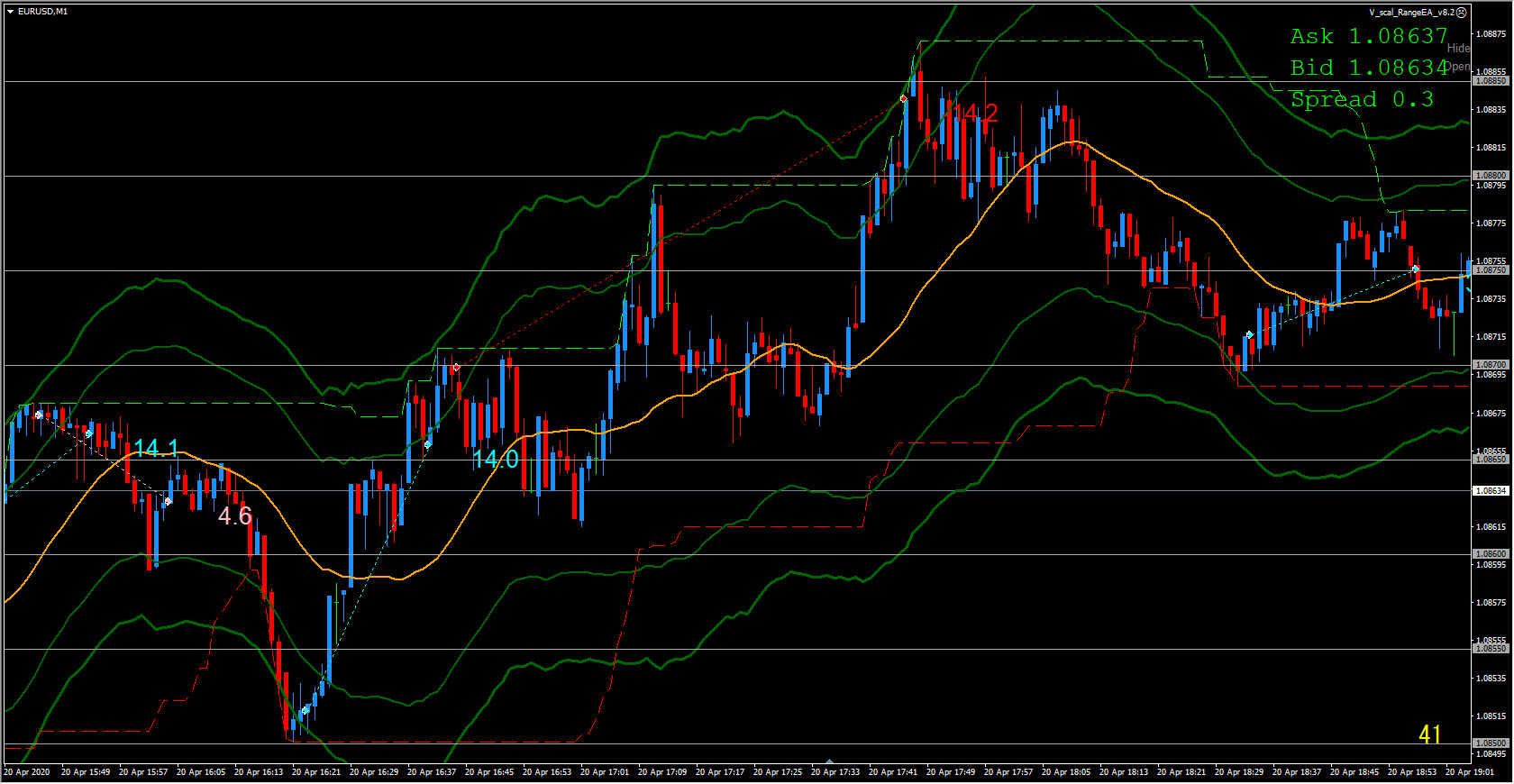Screen dimensions: 1514x784
Task: Select the 1.08850 horizontal level price tag
Action: 1491,81
